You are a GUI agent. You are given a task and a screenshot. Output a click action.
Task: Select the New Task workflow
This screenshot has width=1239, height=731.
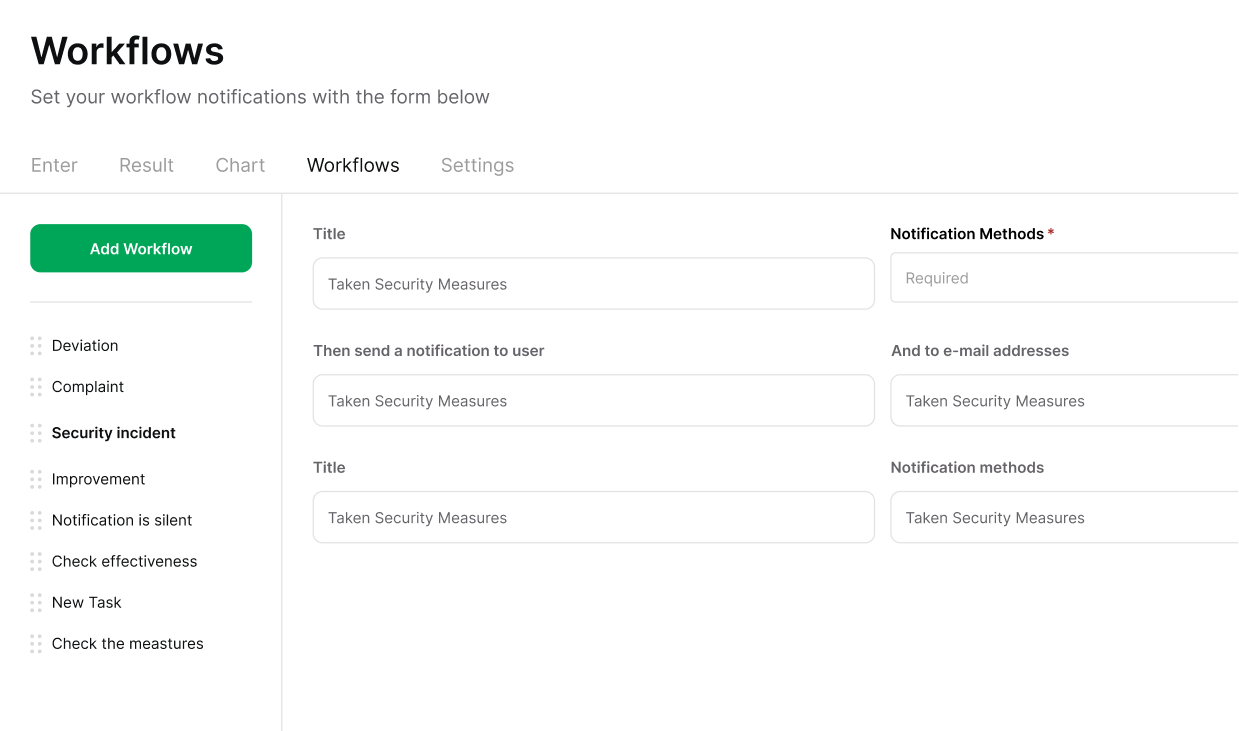[86, 602]
